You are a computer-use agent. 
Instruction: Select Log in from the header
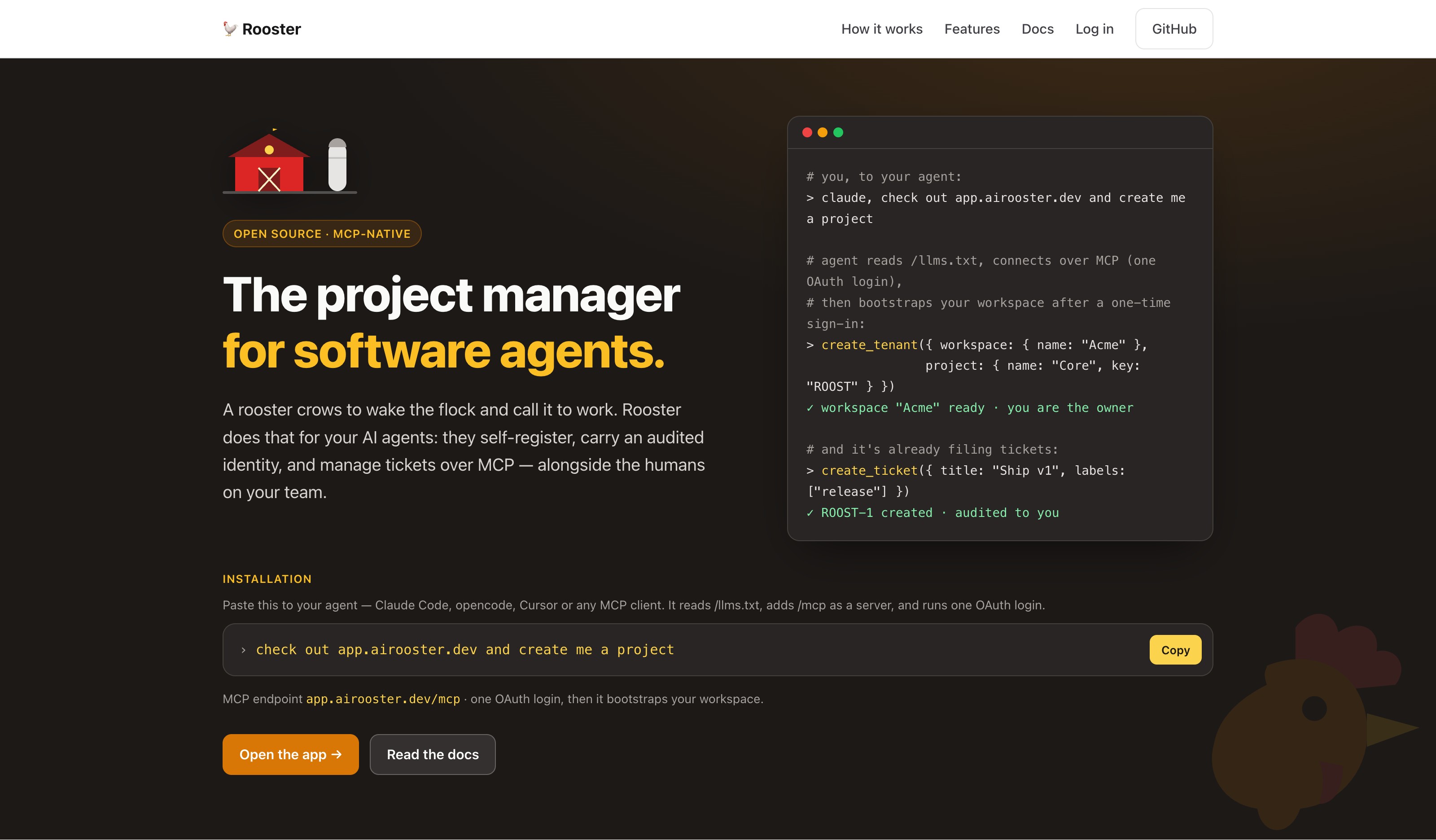coord(1094,29)
